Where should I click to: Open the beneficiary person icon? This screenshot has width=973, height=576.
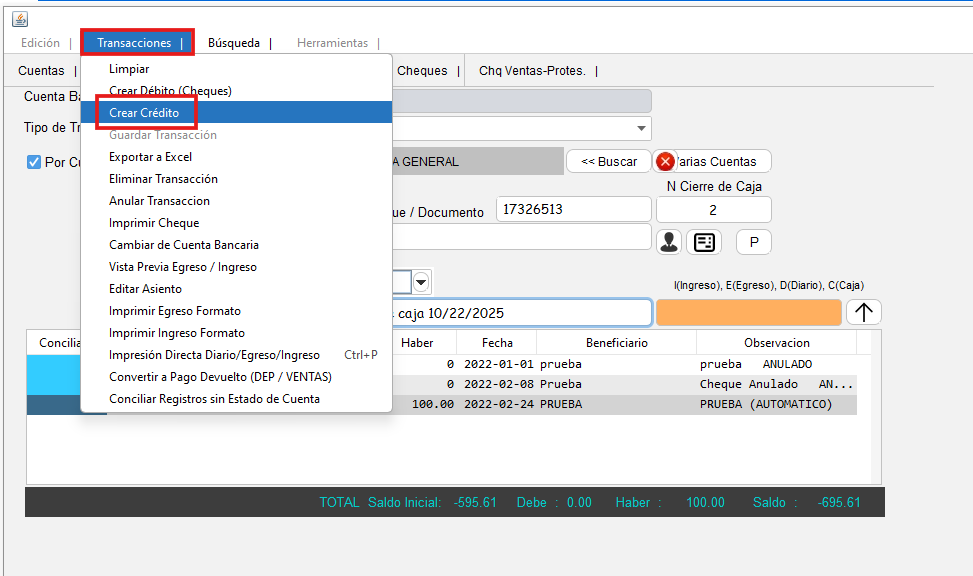(669, 242)
